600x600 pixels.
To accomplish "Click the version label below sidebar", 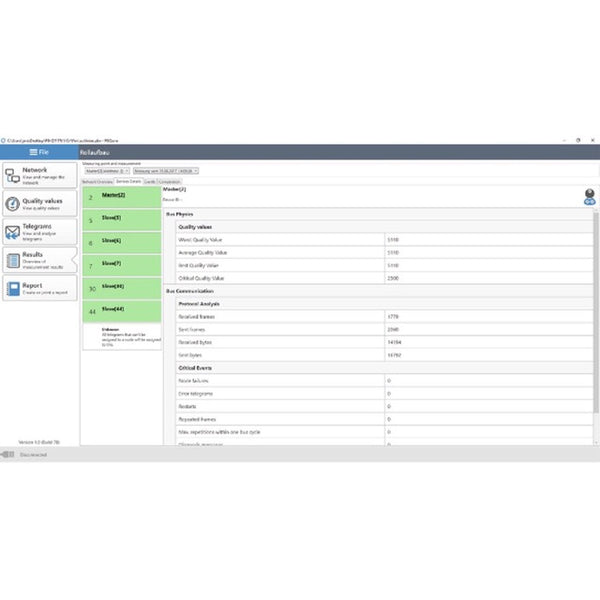I will click(39, 442).
